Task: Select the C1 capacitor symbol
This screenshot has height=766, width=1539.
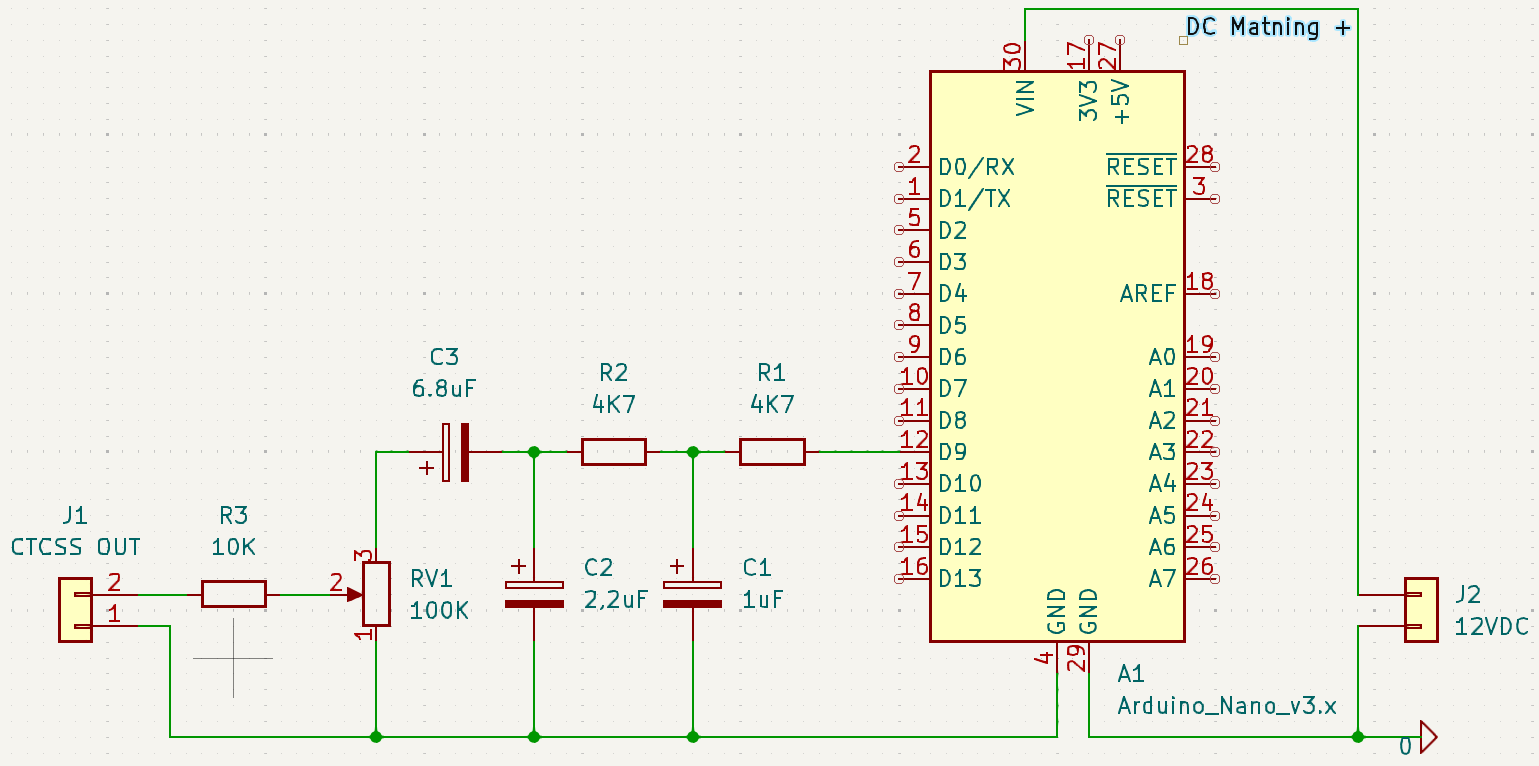Action: (x=692, y=594)
